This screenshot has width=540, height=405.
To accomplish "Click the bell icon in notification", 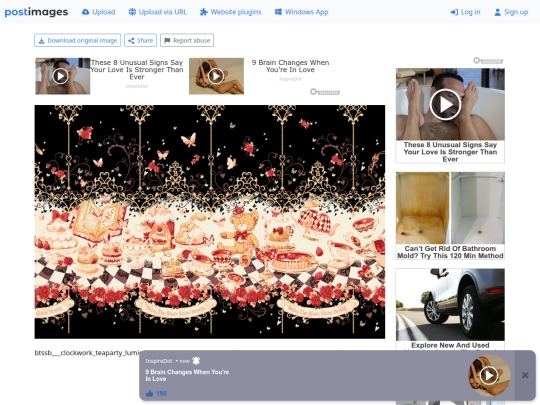I will click(x=196, y=361).
